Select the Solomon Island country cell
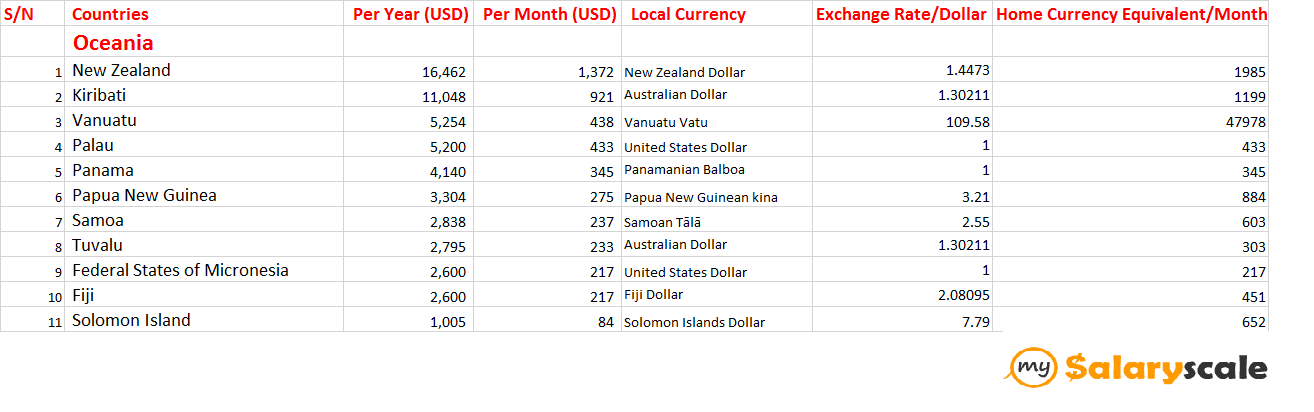The image size is (1314, 412). (131, 320)
